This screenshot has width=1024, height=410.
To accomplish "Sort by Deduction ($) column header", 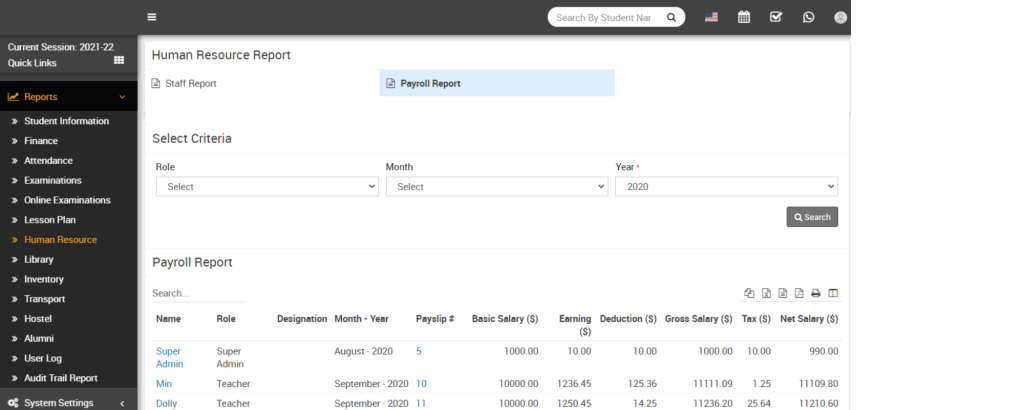I will coord(628,319).
